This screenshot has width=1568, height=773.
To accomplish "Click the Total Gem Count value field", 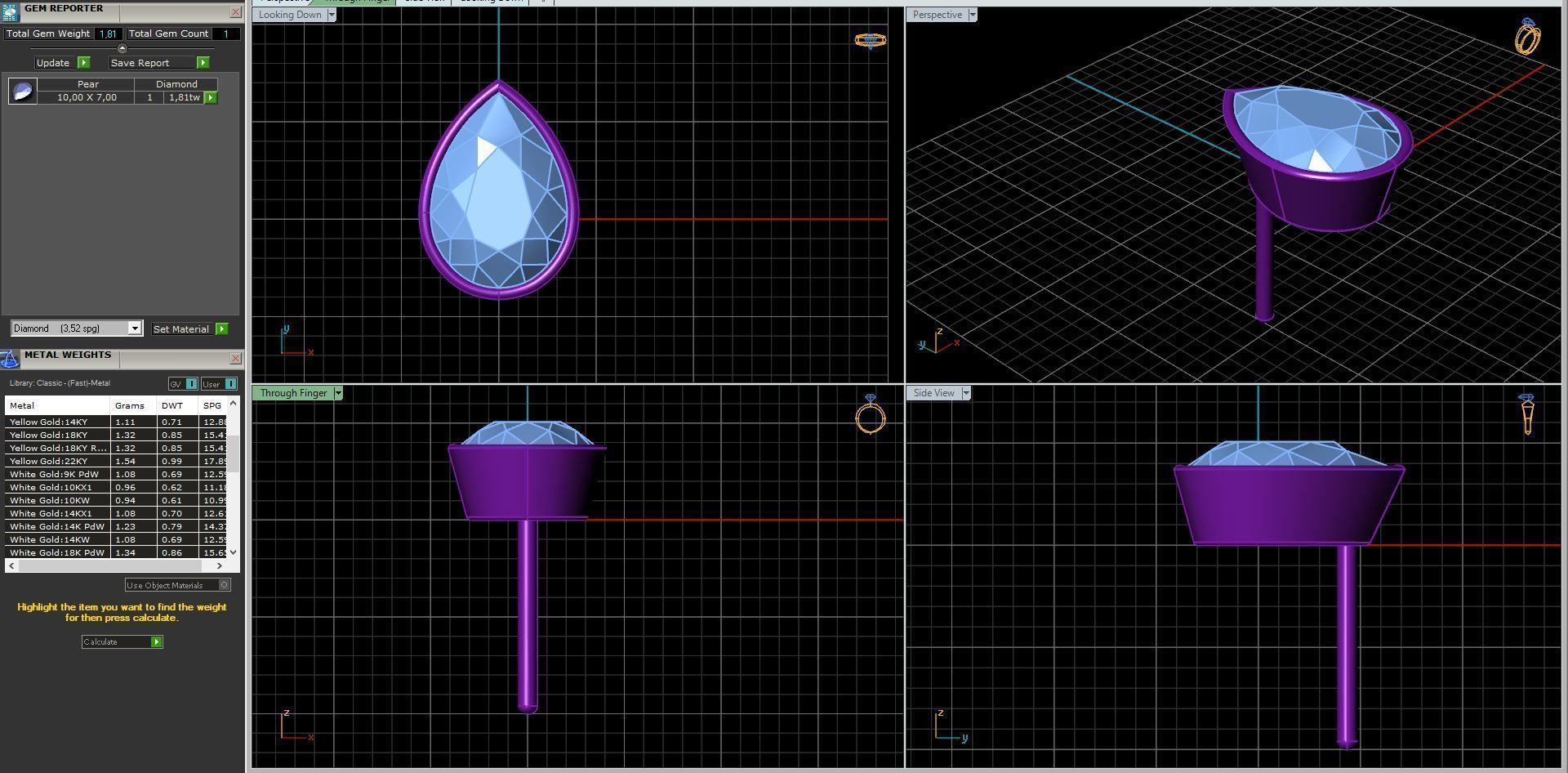I will (x=226, y=34).
